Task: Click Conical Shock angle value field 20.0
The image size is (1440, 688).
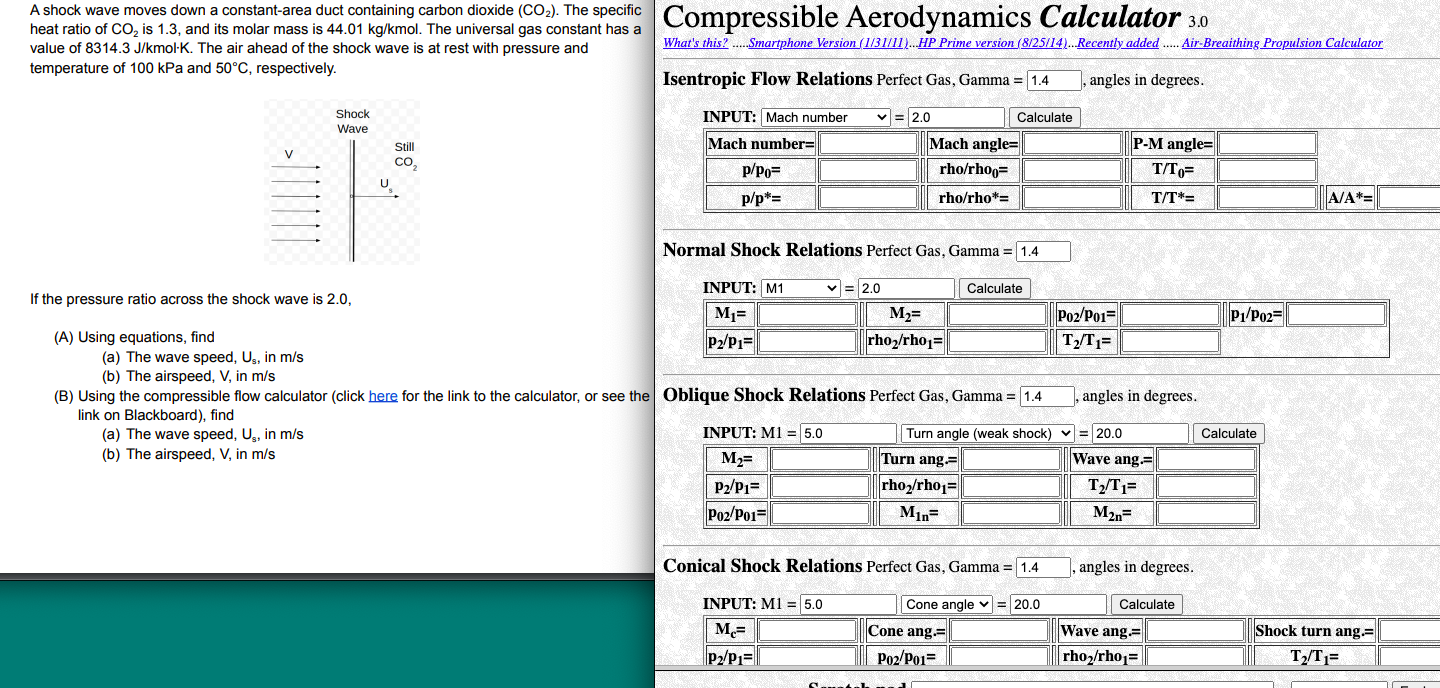Action: point(1058,604)
